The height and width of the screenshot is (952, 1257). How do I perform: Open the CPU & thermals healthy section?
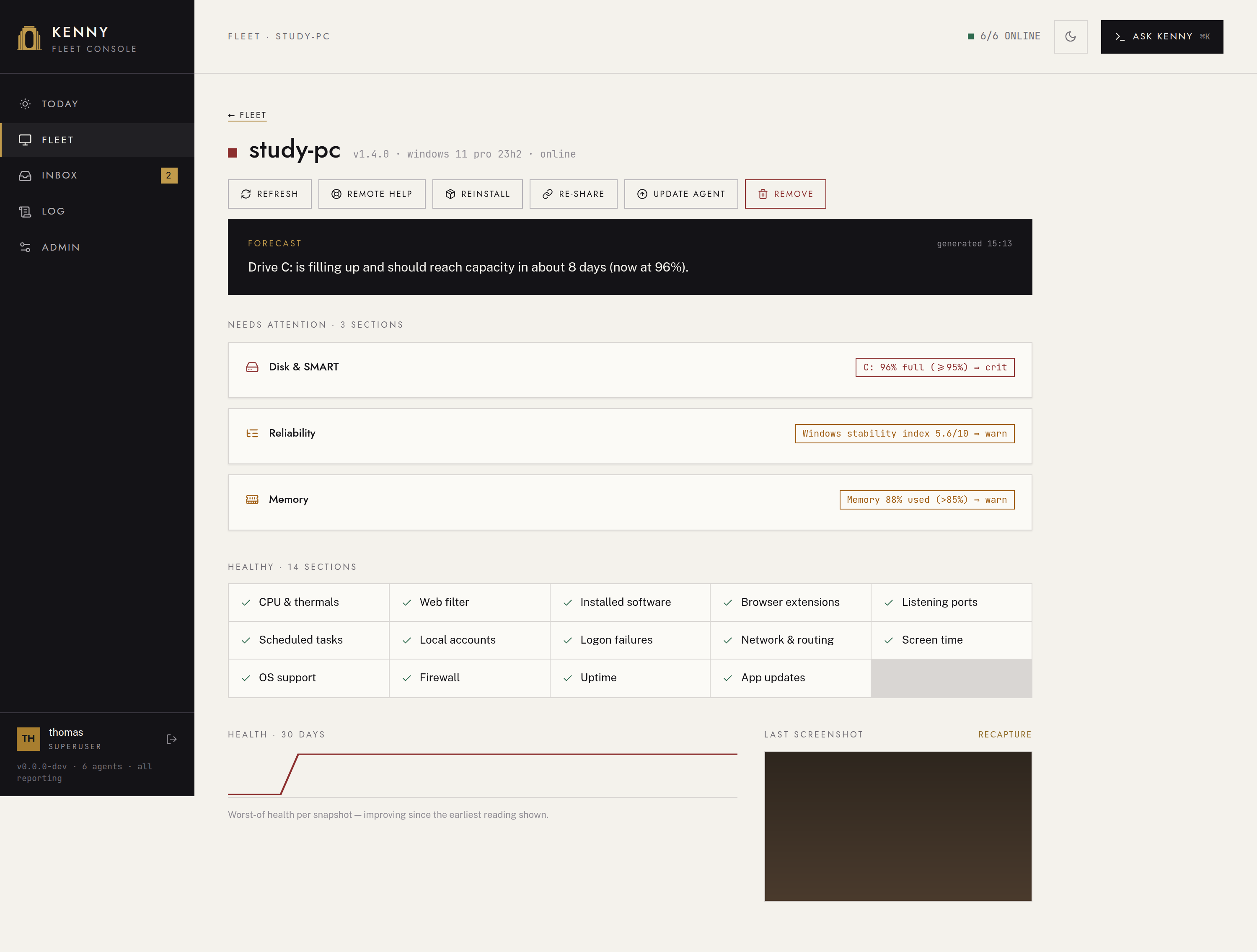(308, 603)
